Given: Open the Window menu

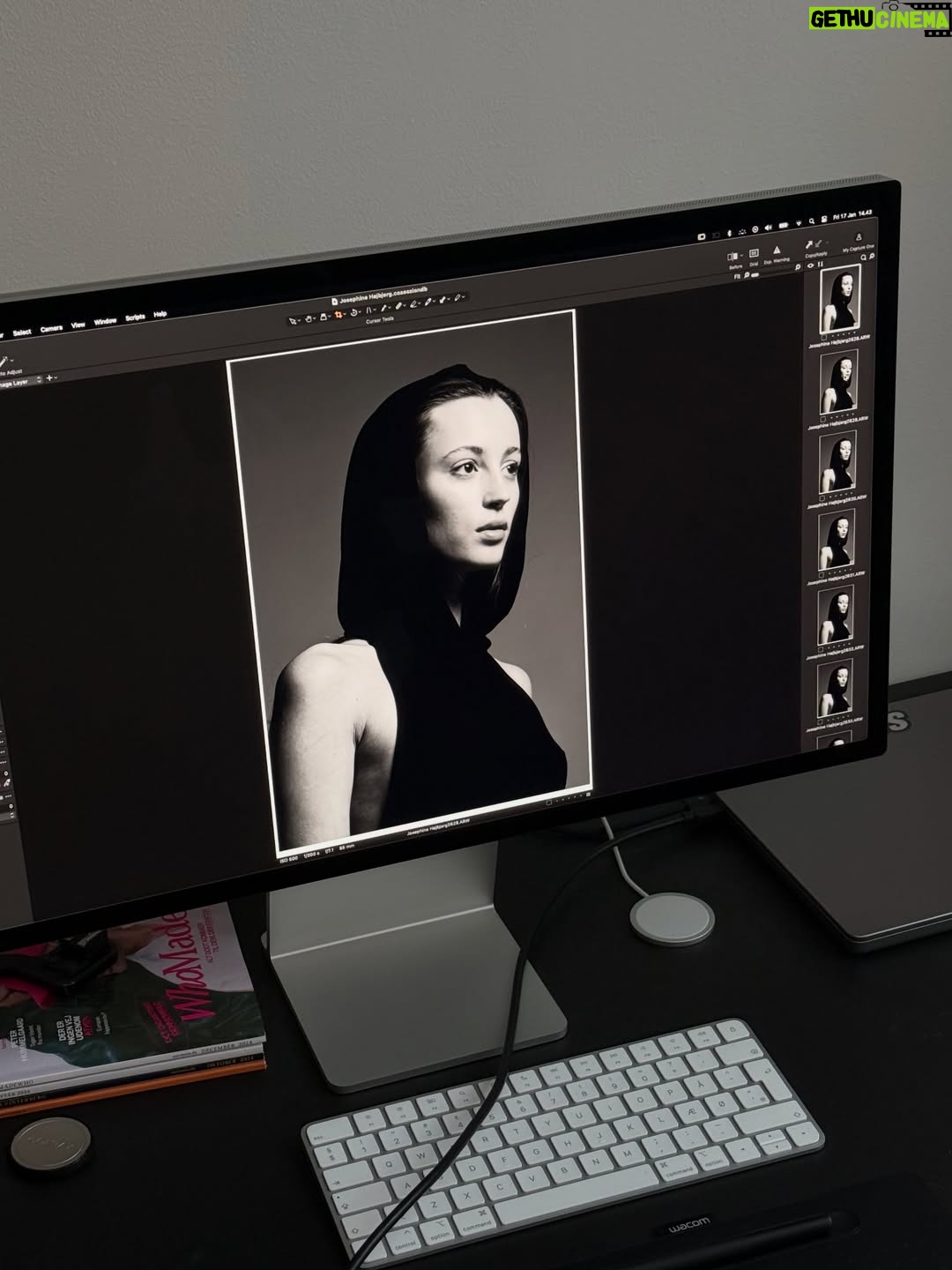Looking at the screenshot, I should click(105, 321).
